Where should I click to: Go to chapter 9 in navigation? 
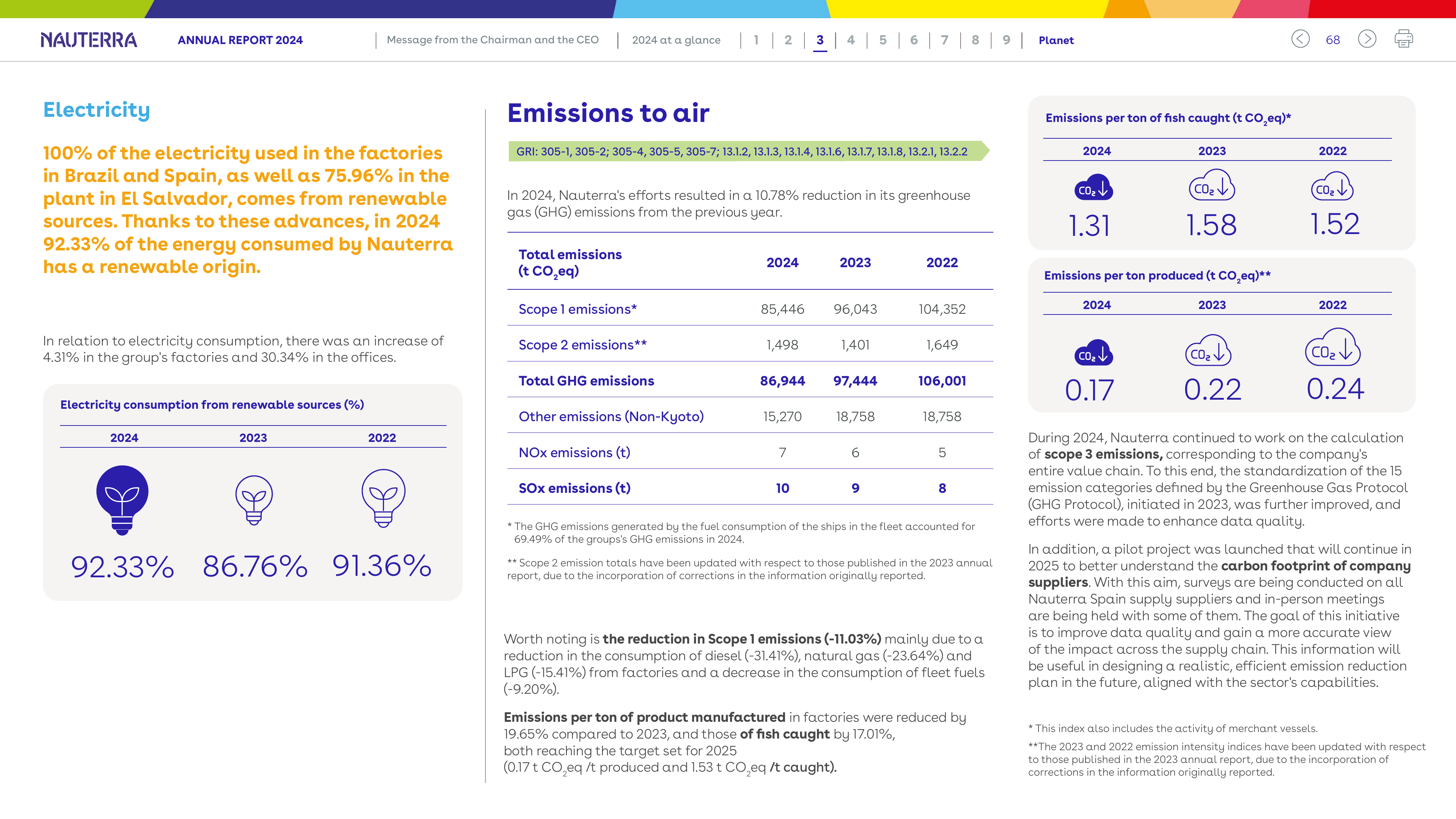[x=1006, y=40]
